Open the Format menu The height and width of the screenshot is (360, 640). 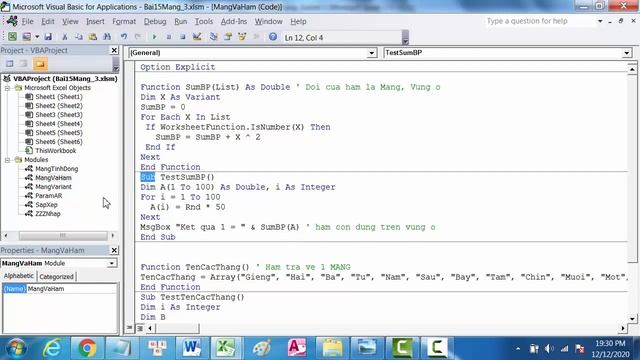124,21
